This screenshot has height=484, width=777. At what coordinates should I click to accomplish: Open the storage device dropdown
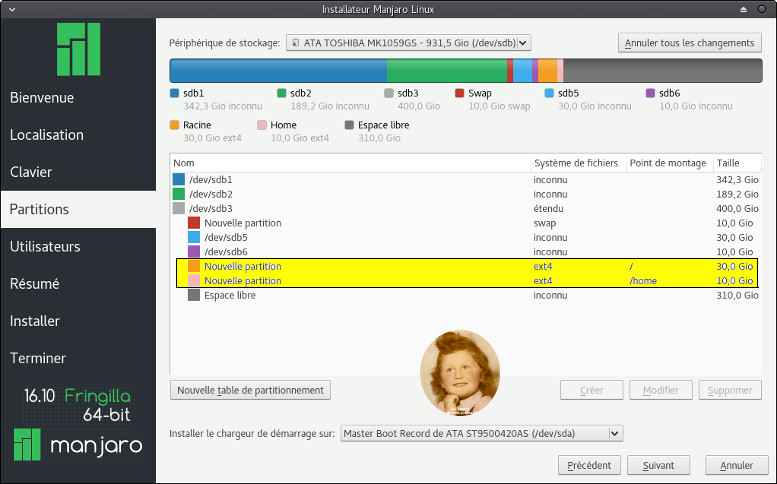tap(408, 43)
